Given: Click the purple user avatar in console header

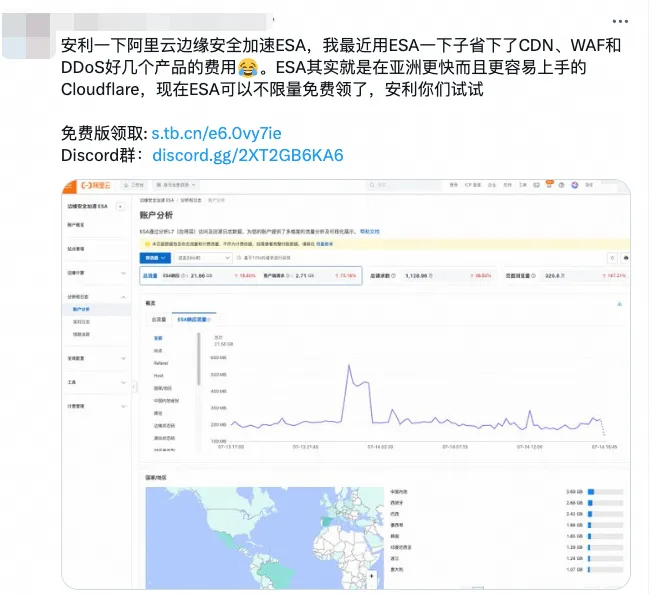Looking at the screenshot, I should tap(575, 185).
